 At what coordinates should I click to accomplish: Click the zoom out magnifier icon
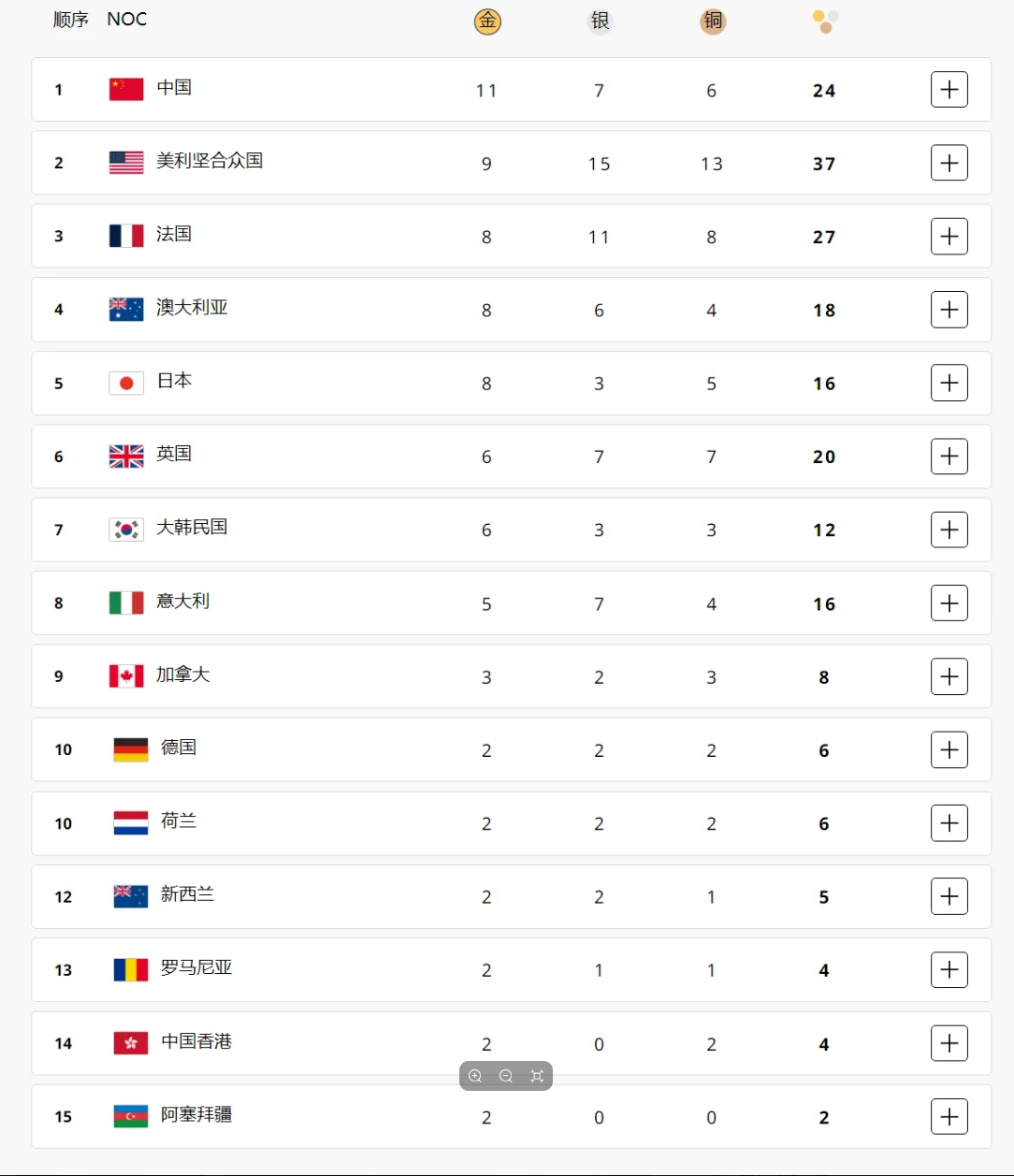pos(506,1076)
